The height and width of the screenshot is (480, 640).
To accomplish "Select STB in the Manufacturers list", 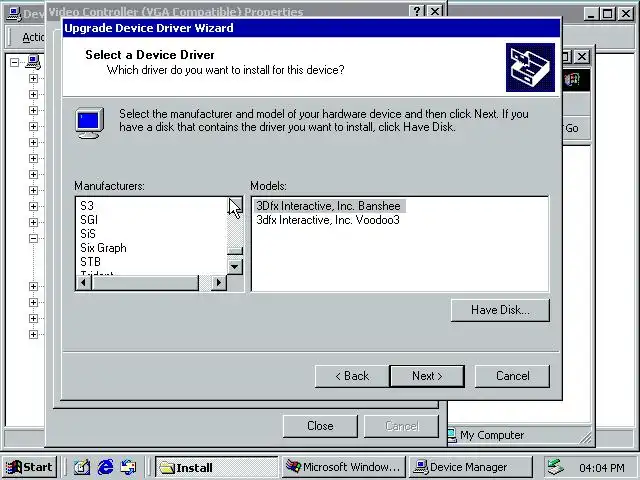I will click(x=90, y=262).
